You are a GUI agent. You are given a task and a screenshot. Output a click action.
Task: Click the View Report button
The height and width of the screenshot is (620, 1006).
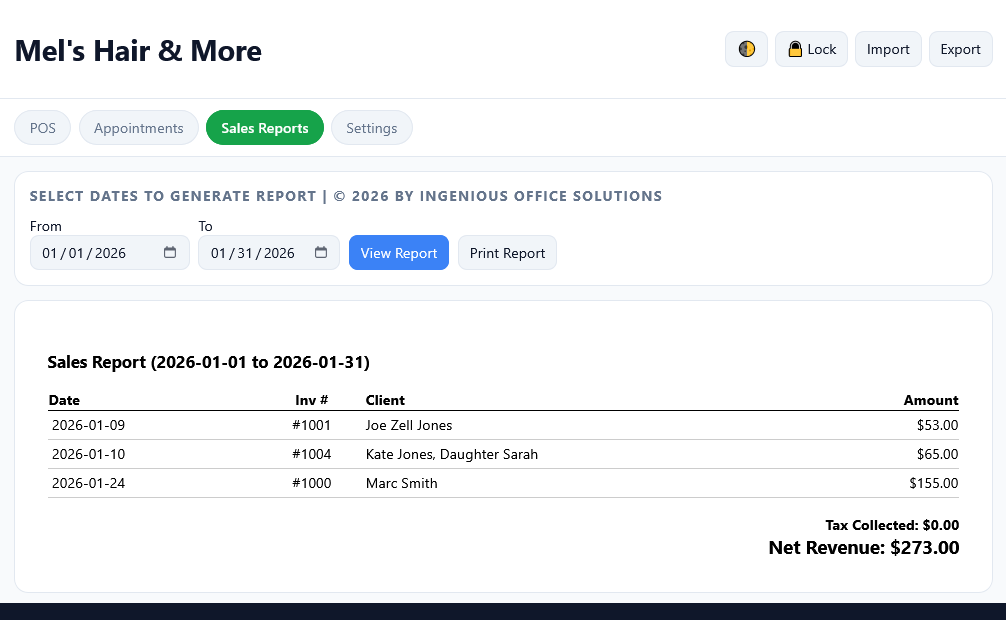point(399,252)
